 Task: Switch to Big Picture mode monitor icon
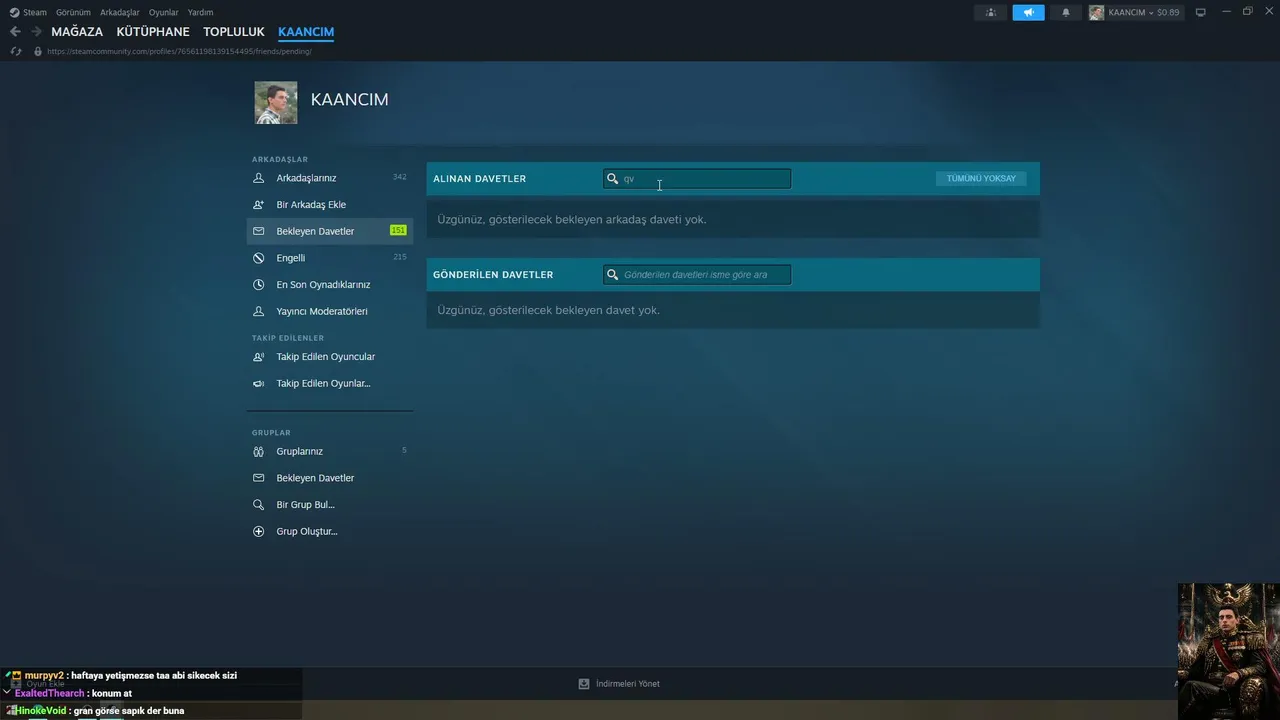point(1201,12)
